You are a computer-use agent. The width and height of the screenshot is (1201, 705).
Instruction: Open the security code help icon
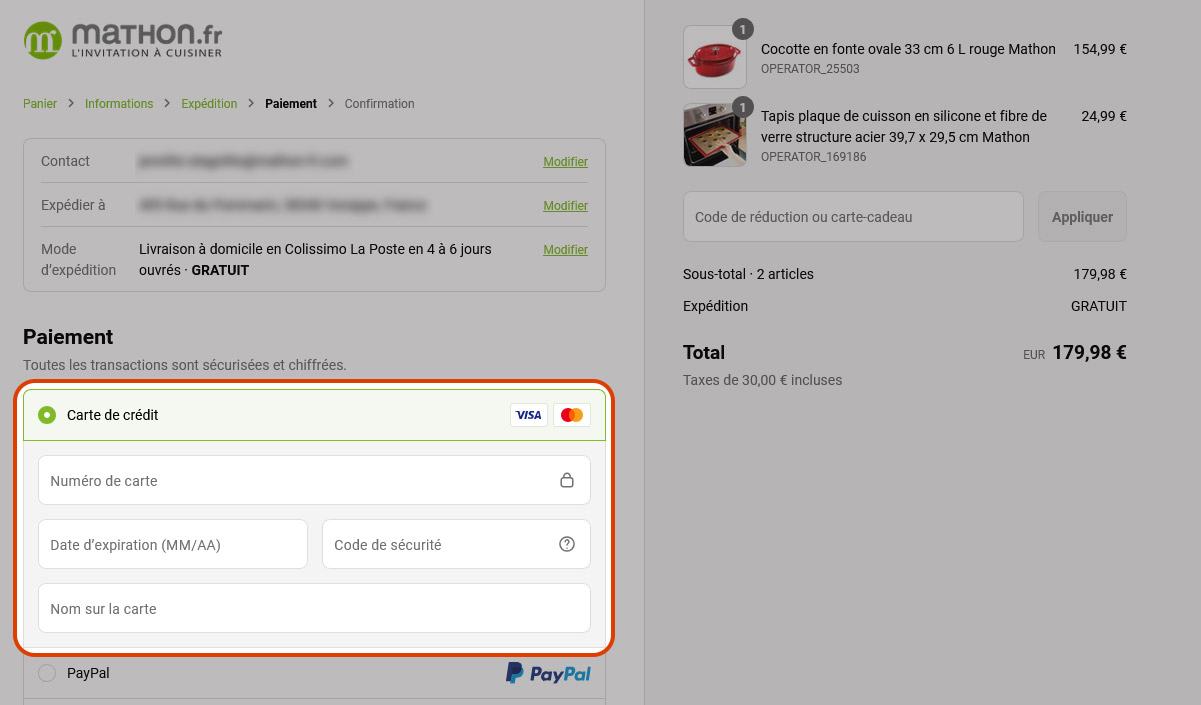click(x=567, y=544)
